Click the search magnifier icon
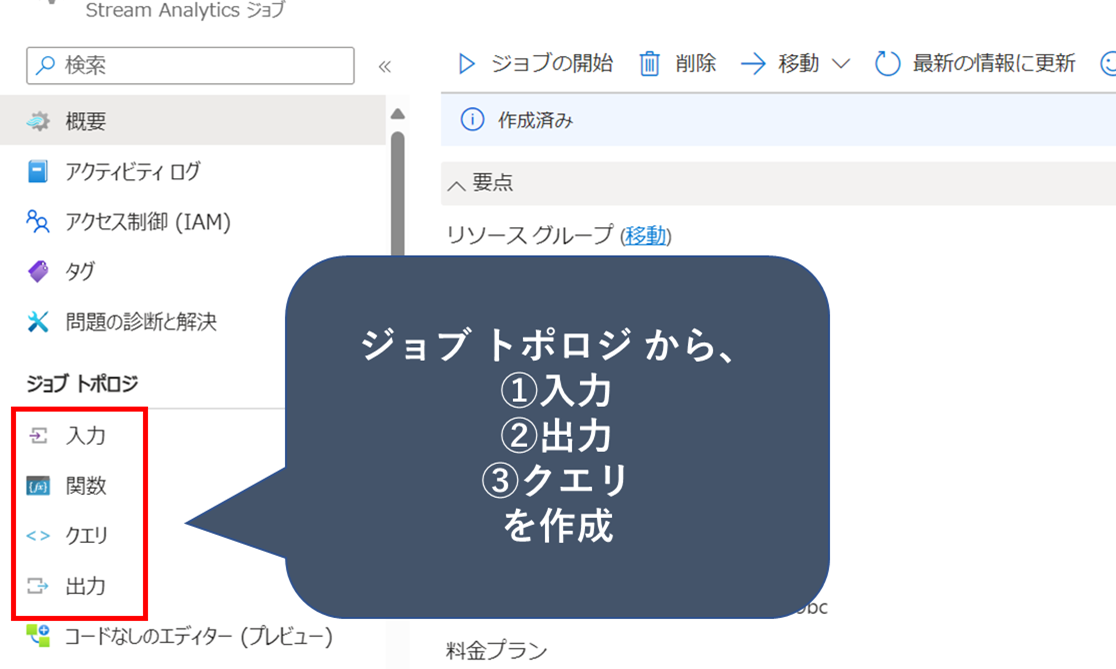The height and width of the screenshot is (669, 1116). (x=46, y=65)
